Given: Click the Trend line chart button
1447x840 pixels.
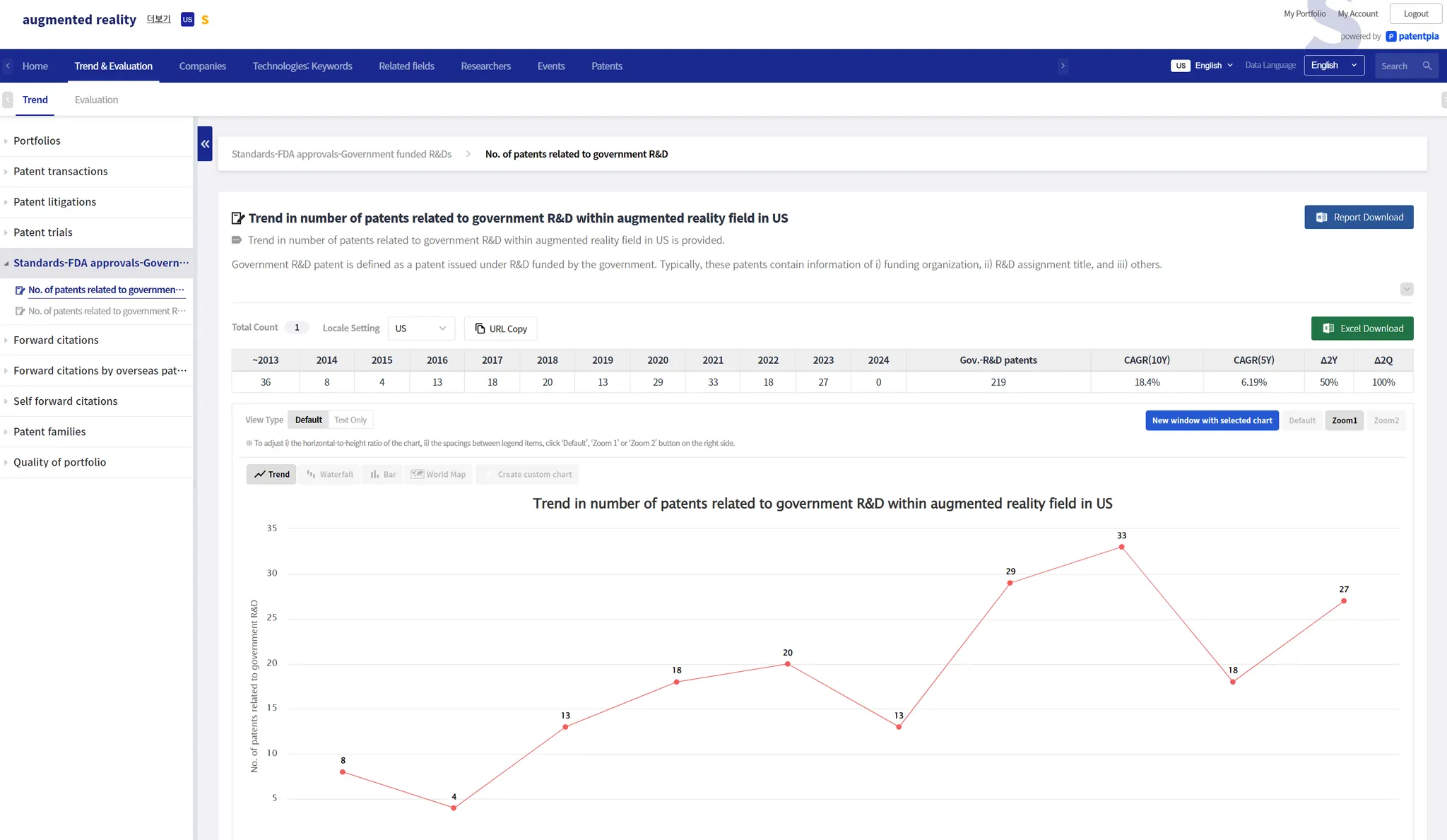Looking at the screenshot, I should point(271,474).
